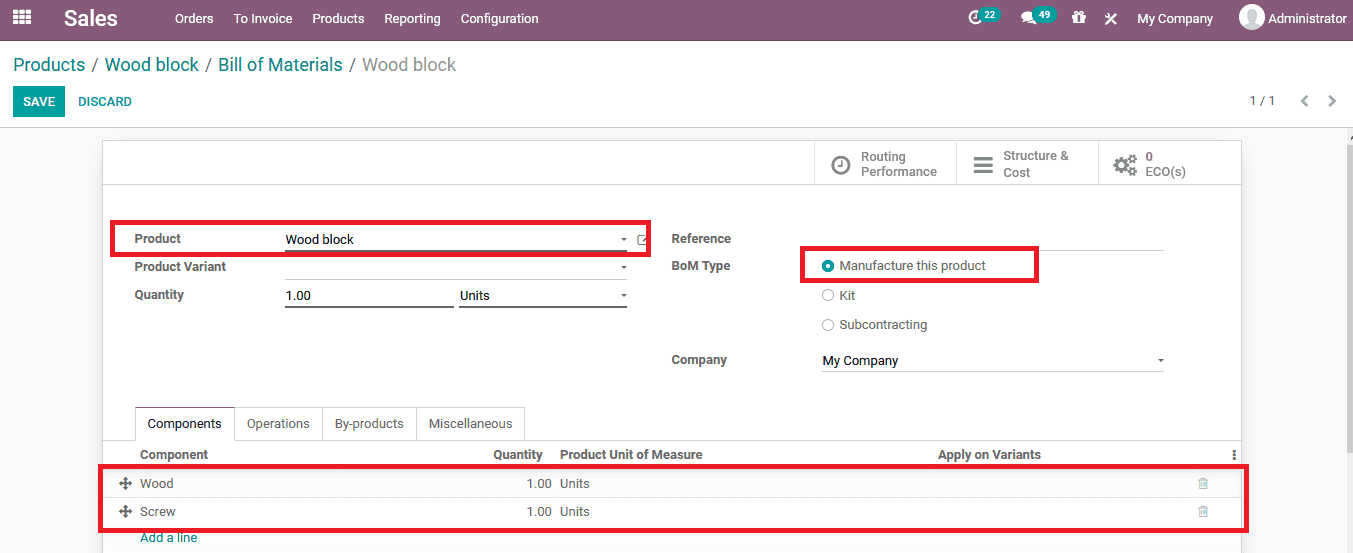Screen dimensions: 1353x553
Task: Go to Wood block breadcrumb link
Action: pos(152,65)
